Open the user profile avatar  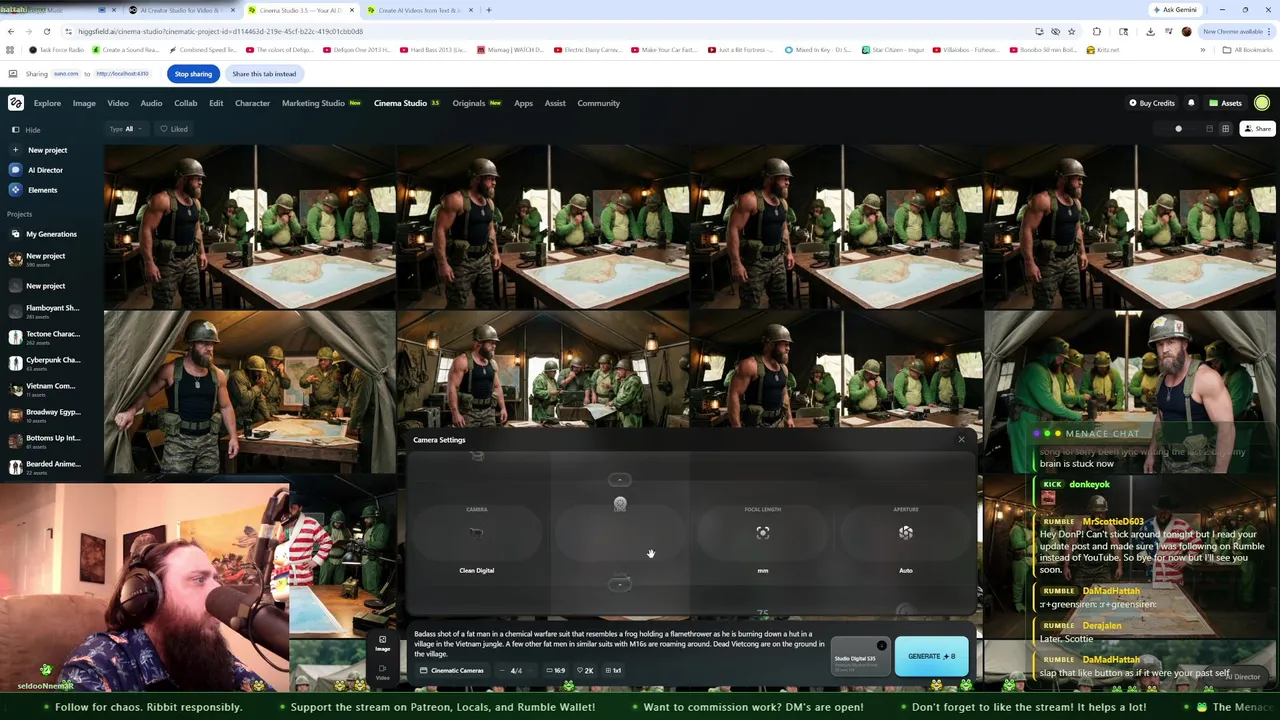click(1262, 103)
